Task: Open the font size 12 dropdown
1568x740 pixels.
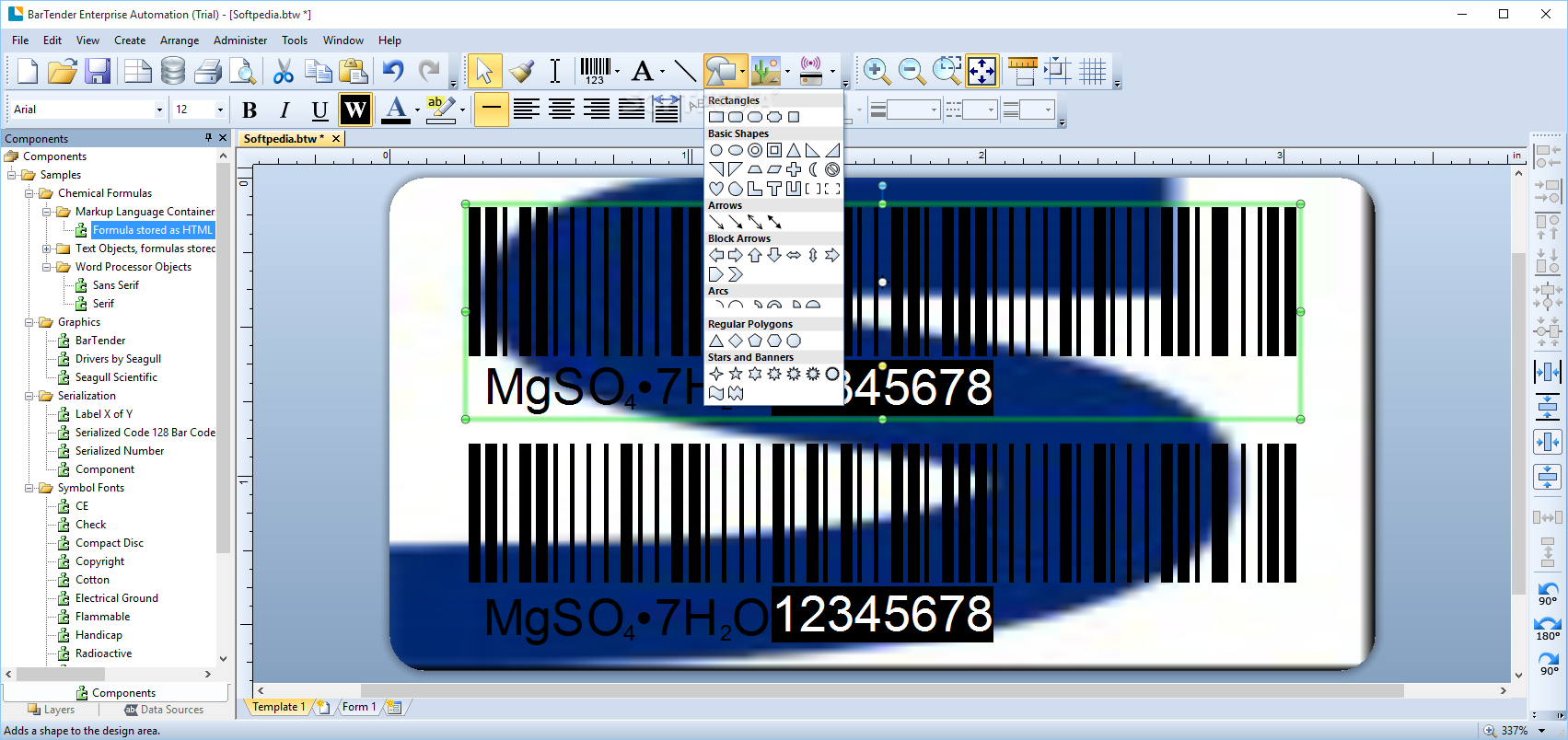Action: 220,110
